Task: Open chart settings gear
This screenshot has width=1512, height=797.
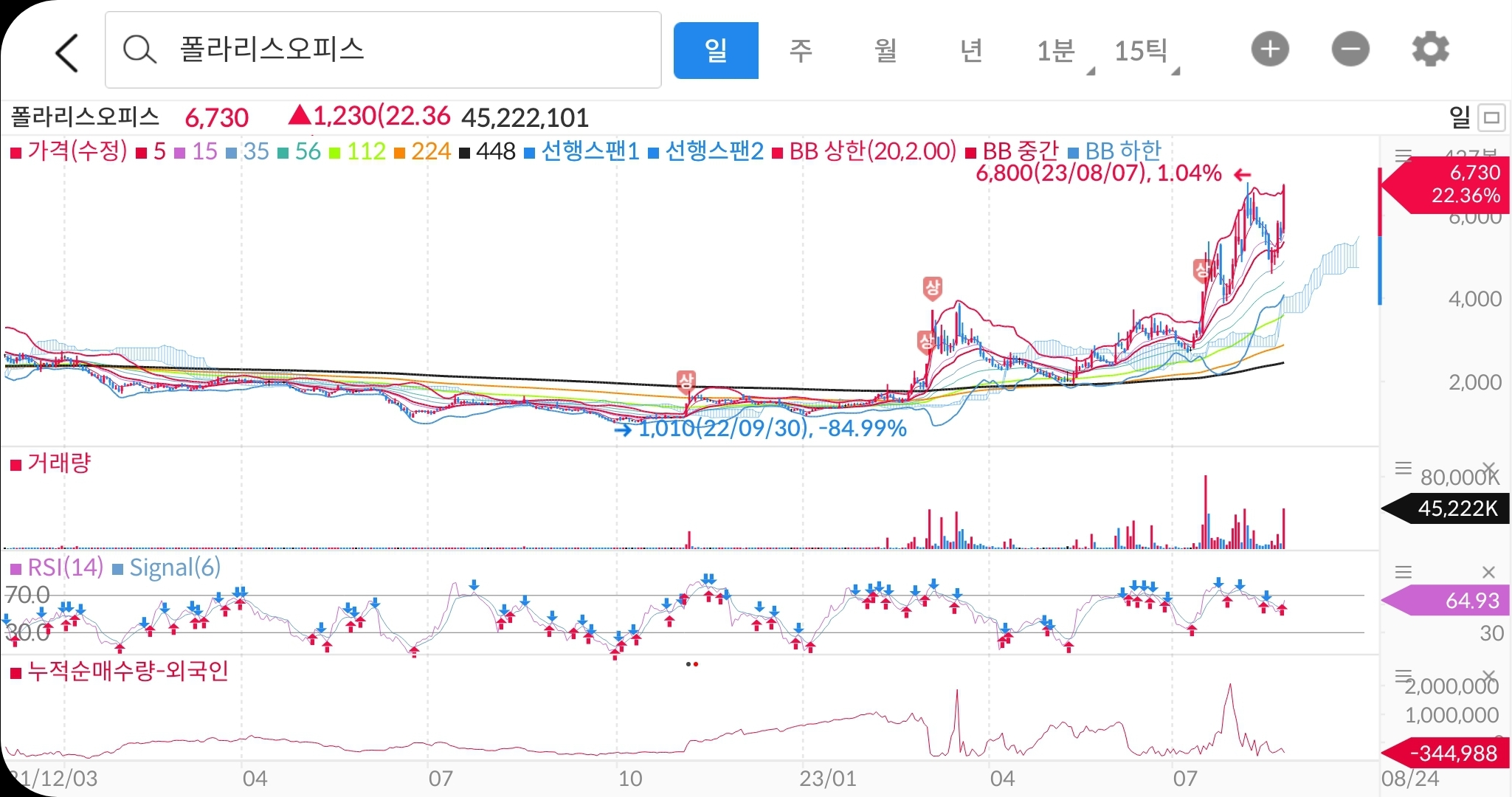Action: 1430,49
